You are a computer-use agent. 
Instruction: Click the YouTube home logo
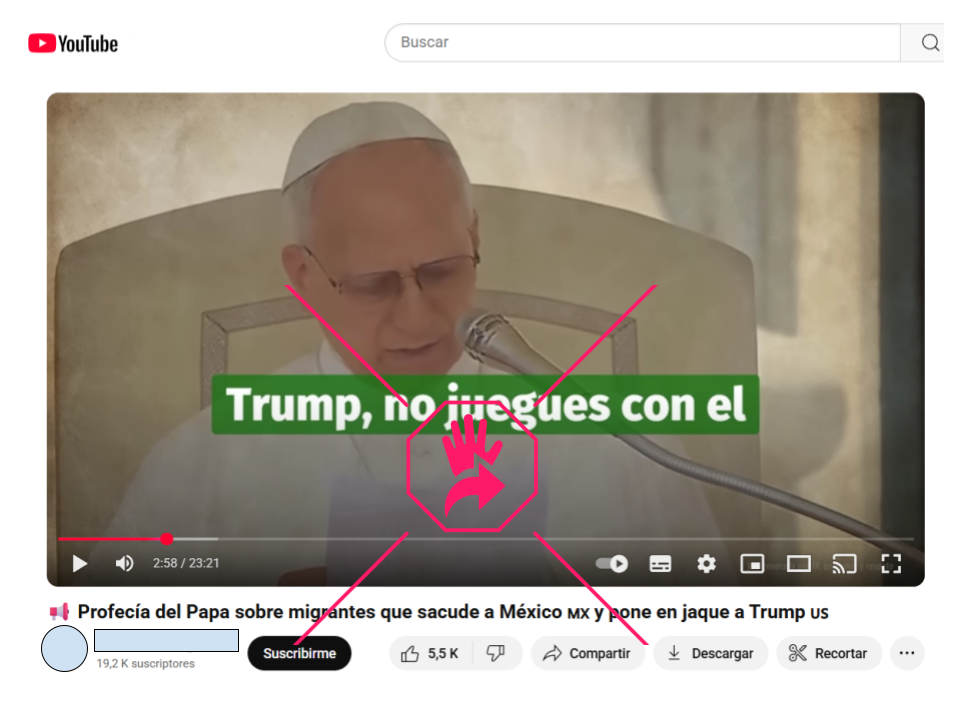(x=73, y=43)
